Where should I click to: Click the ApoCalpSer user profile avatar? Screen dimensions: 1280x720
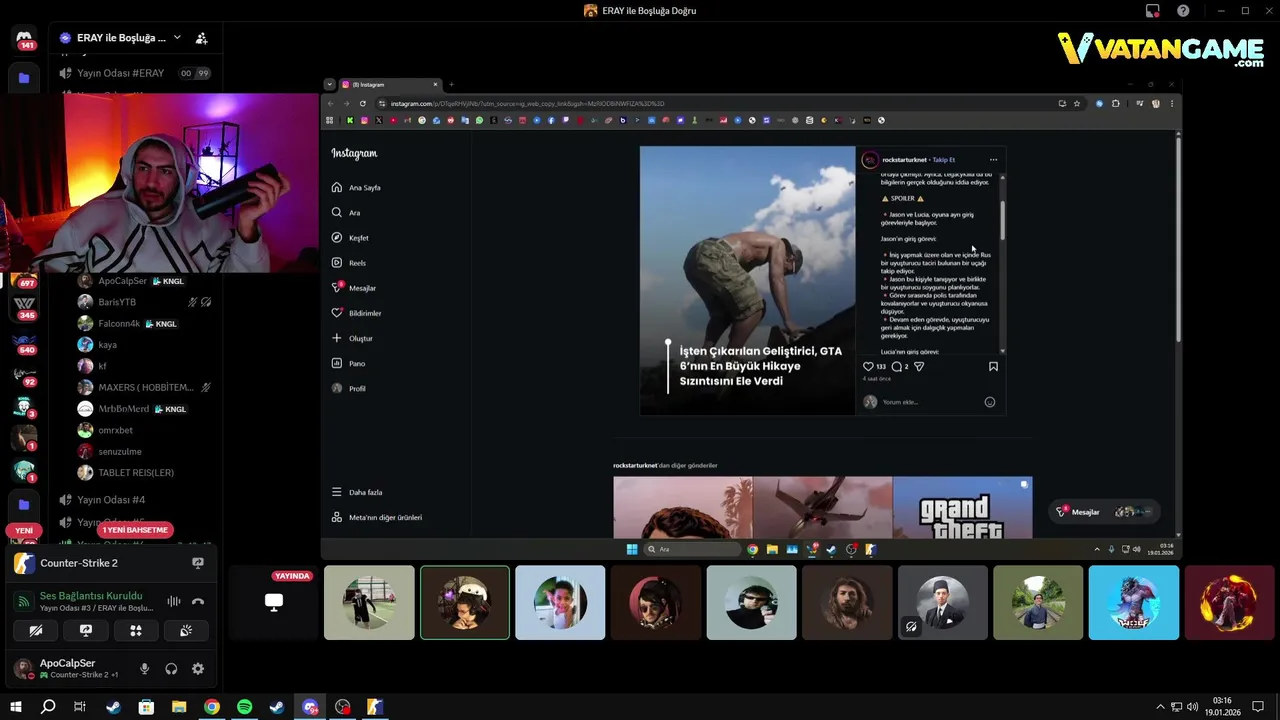pyautogui.click(x=23, y=669)
